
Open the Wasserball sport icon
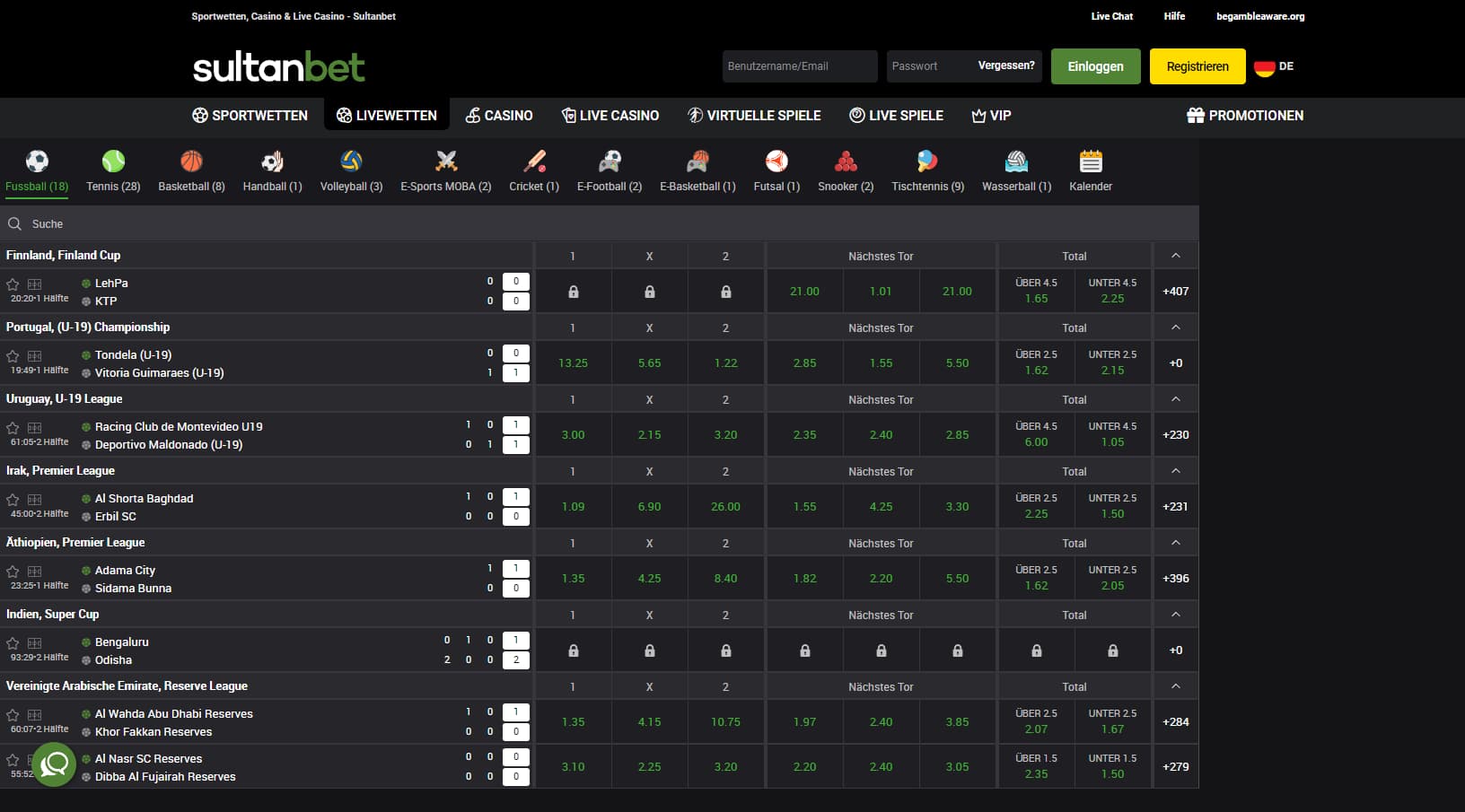tap(1016, 162)
